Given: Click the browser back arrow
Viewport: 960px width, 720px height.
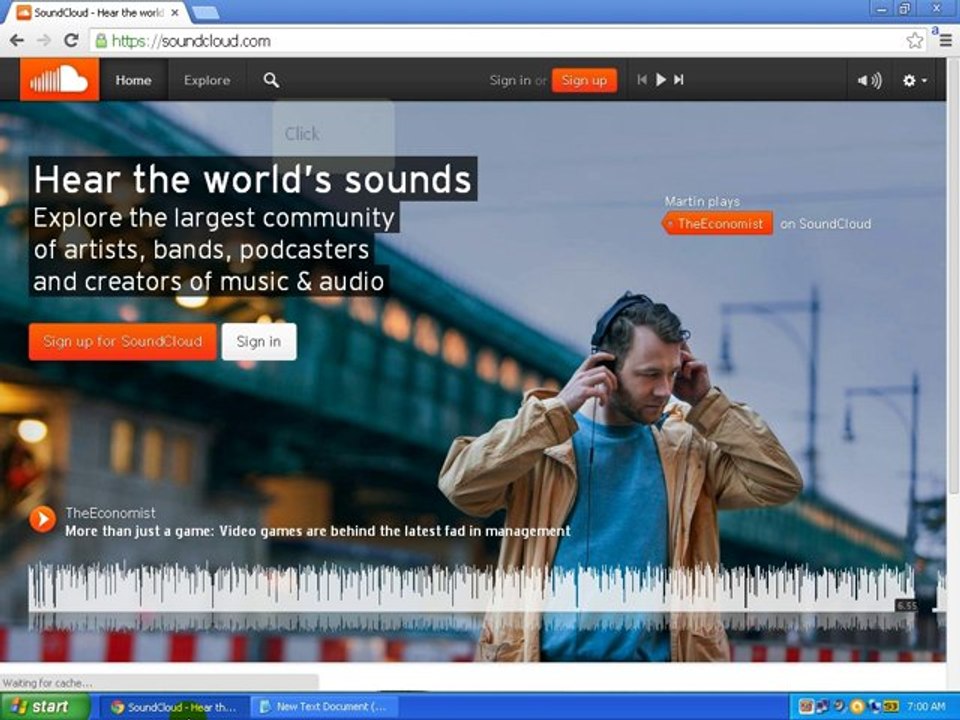Looking at the screenshot, I should [17, 41].
